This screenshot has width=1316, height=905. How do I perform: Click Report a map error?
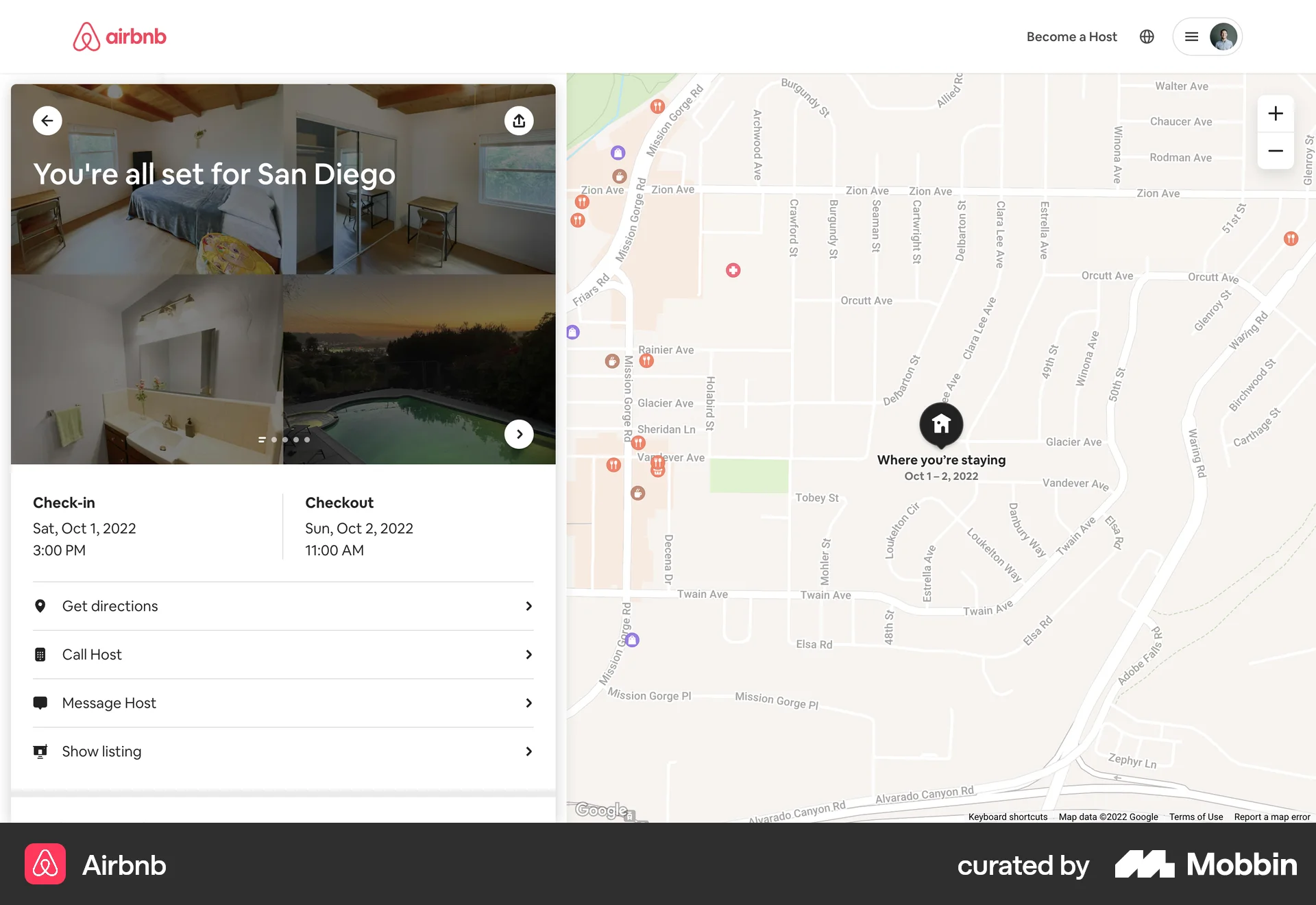coord(1271,817)
